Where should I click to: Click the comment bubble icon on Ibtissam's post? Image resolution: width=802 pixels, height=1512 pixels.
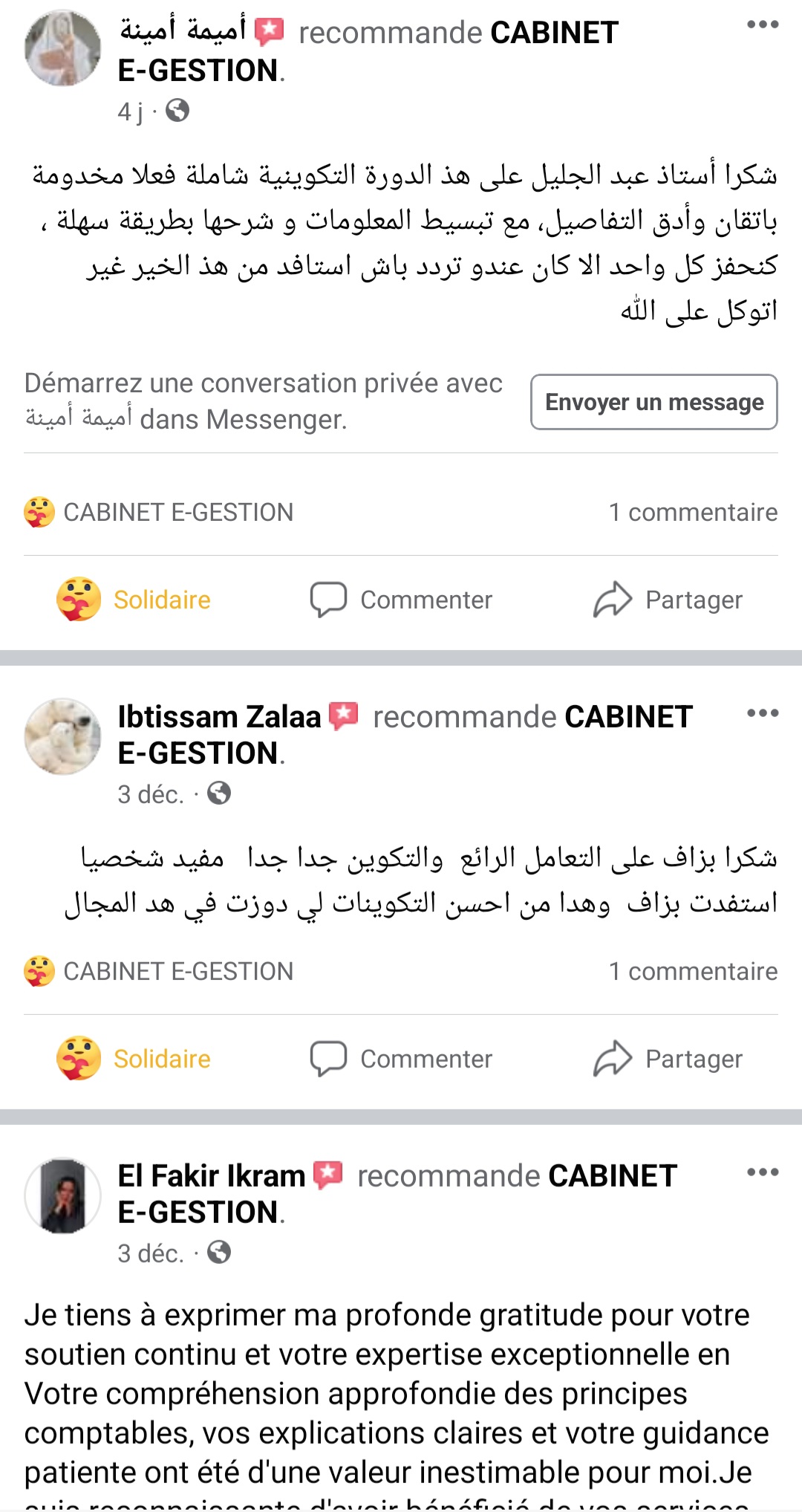pos(328,1059)
